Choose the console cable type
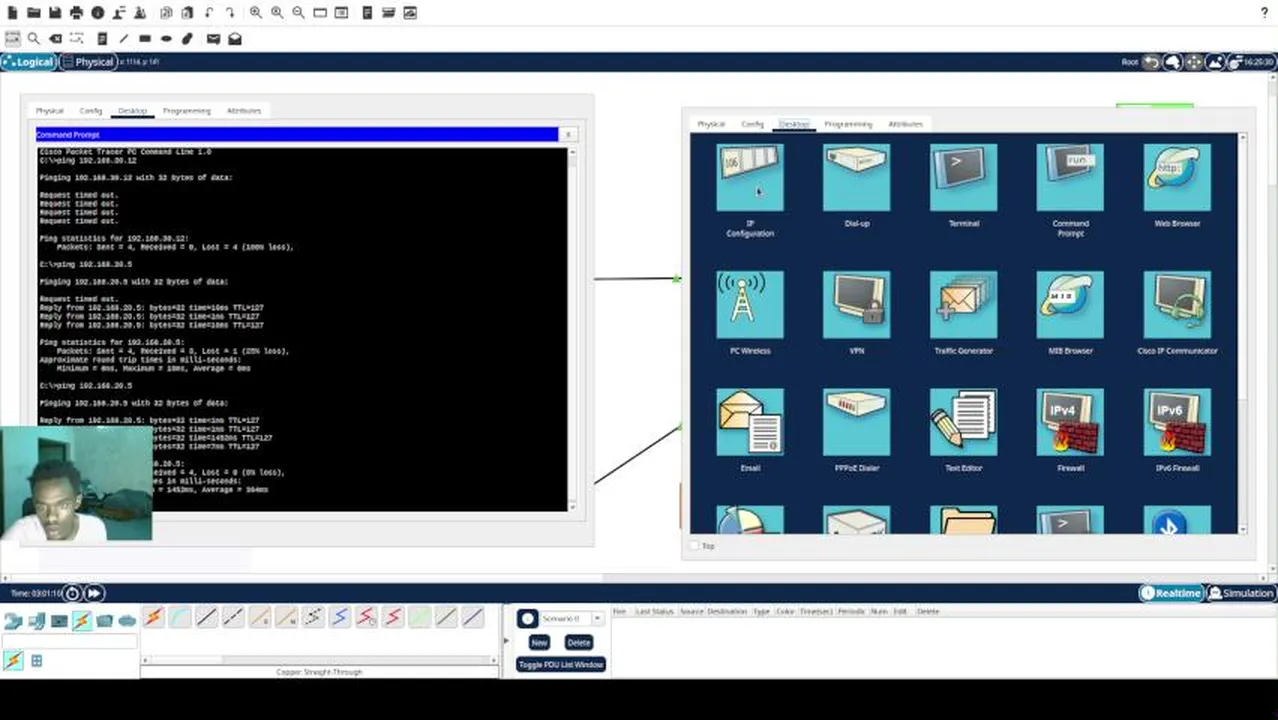Screen dimensions: 1278x720 click(180, 618)
